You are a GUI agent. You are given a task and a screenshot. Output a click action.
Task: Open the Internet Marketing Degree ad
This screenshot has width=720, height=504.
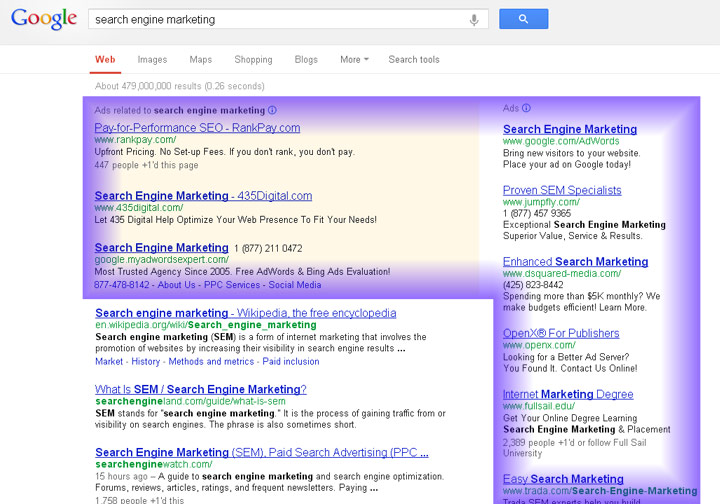point(568,394)
